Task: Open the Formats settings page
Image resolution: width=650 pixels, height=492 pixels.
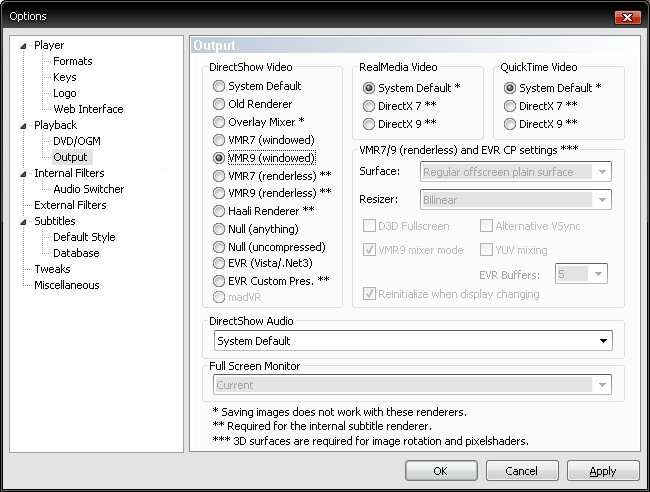Action: pyautogui.click(x=73, y=61)
